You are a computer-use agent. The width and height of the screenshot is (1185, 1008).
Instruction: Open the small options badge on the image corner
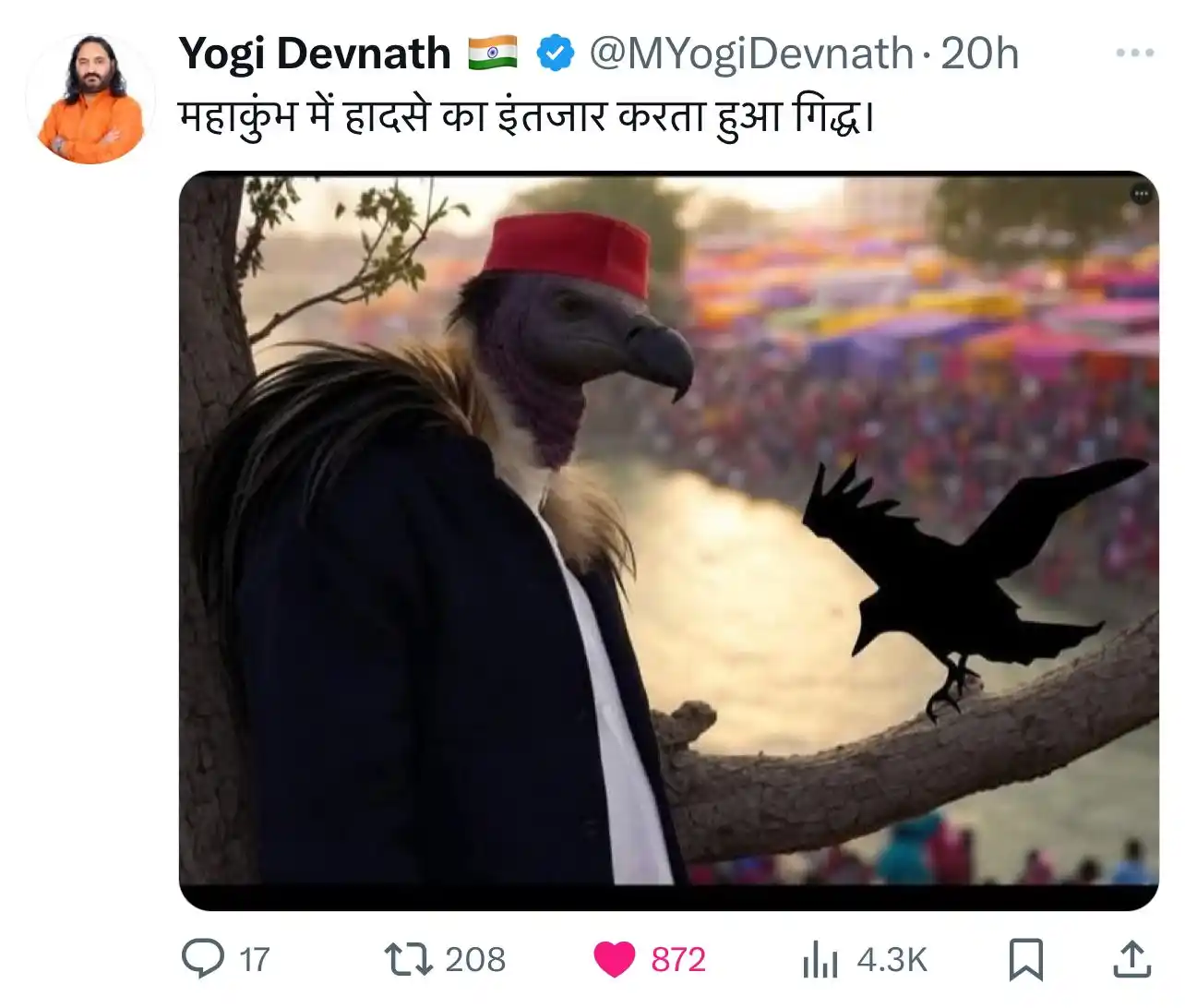(x=1141, y=194)
